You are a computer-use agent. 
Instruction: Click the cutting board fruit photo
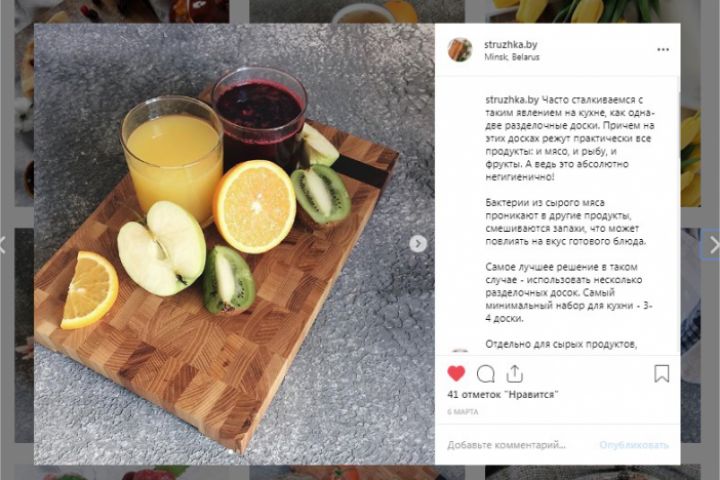click(234, 244)
